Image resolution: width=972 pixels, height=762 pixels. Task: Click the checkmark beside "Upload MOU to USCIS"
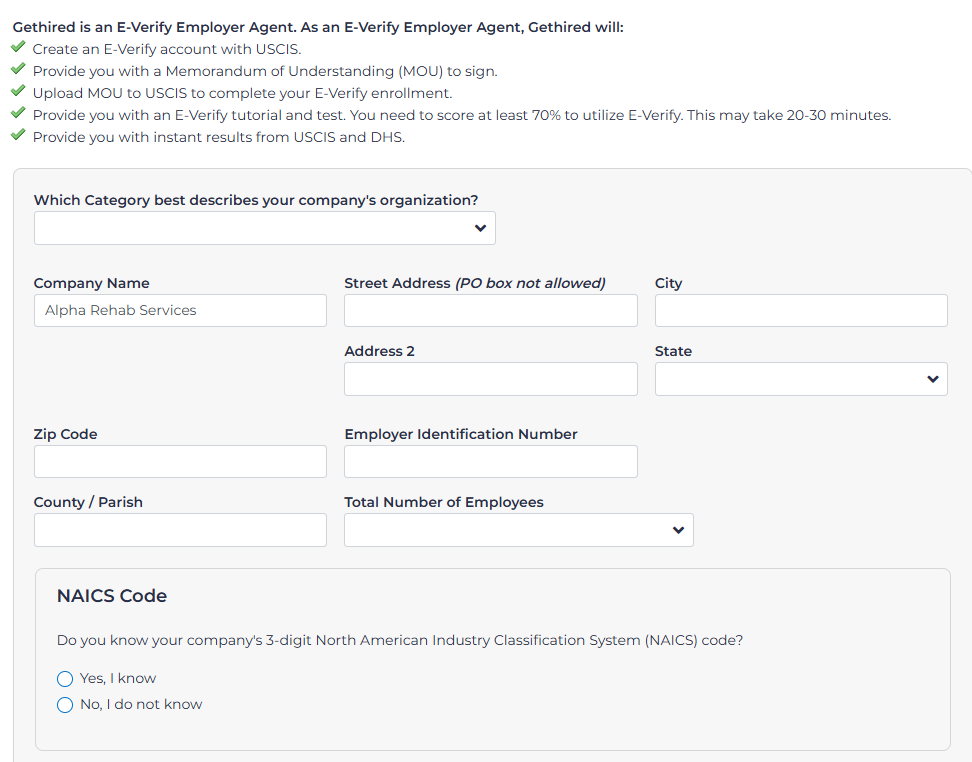point(17,90)
